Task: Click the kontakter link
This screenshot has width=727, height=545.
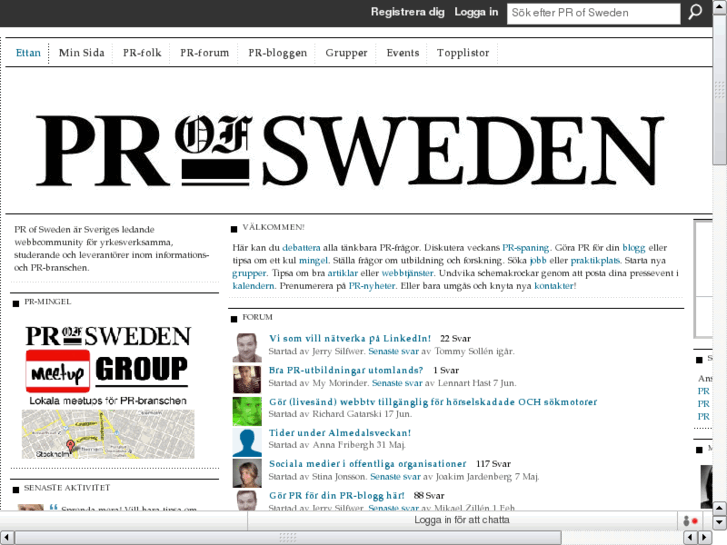Action: (554, 286)
